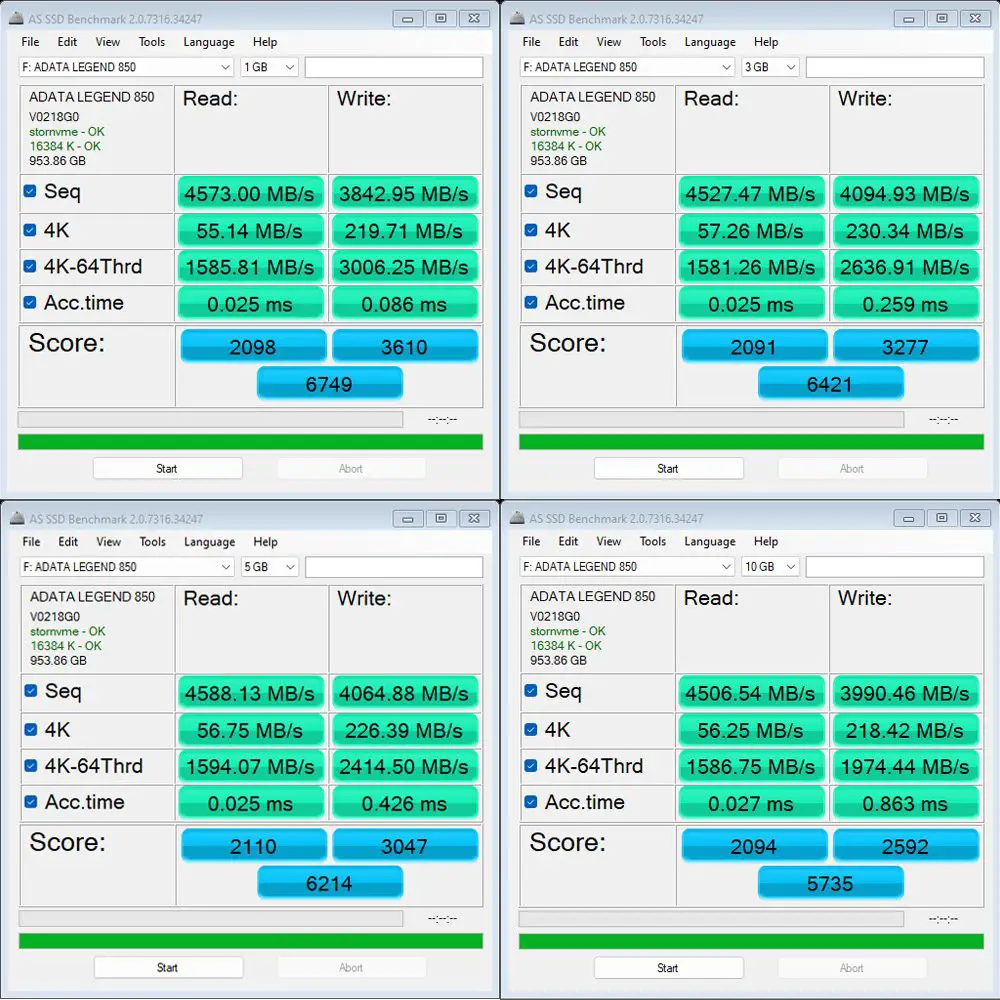The width and height of the screenshot is (1000, 1000).
Task: Open Help menu in the 5 GB window
Action: tap(265, 541)
